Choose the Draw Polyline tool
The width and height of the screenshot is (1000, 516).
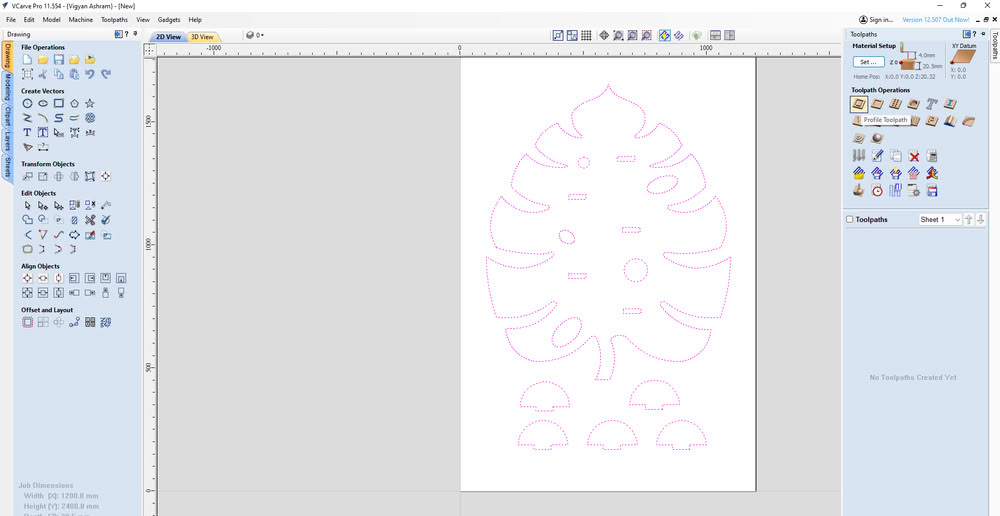27,118
